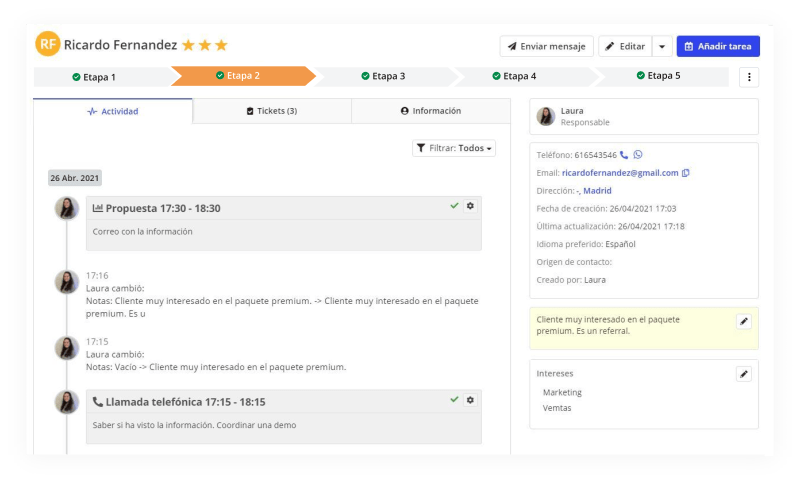Edit Intereses with pencil icon
The height and width of the screenshot is (485, 800).
pyautogui.click(x=744, y=374)
